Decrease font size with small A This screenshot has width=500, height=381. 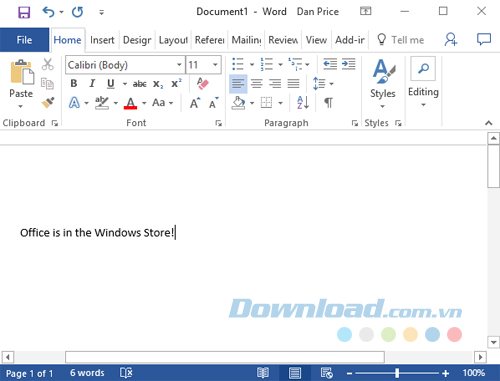(x=214, y=103)
